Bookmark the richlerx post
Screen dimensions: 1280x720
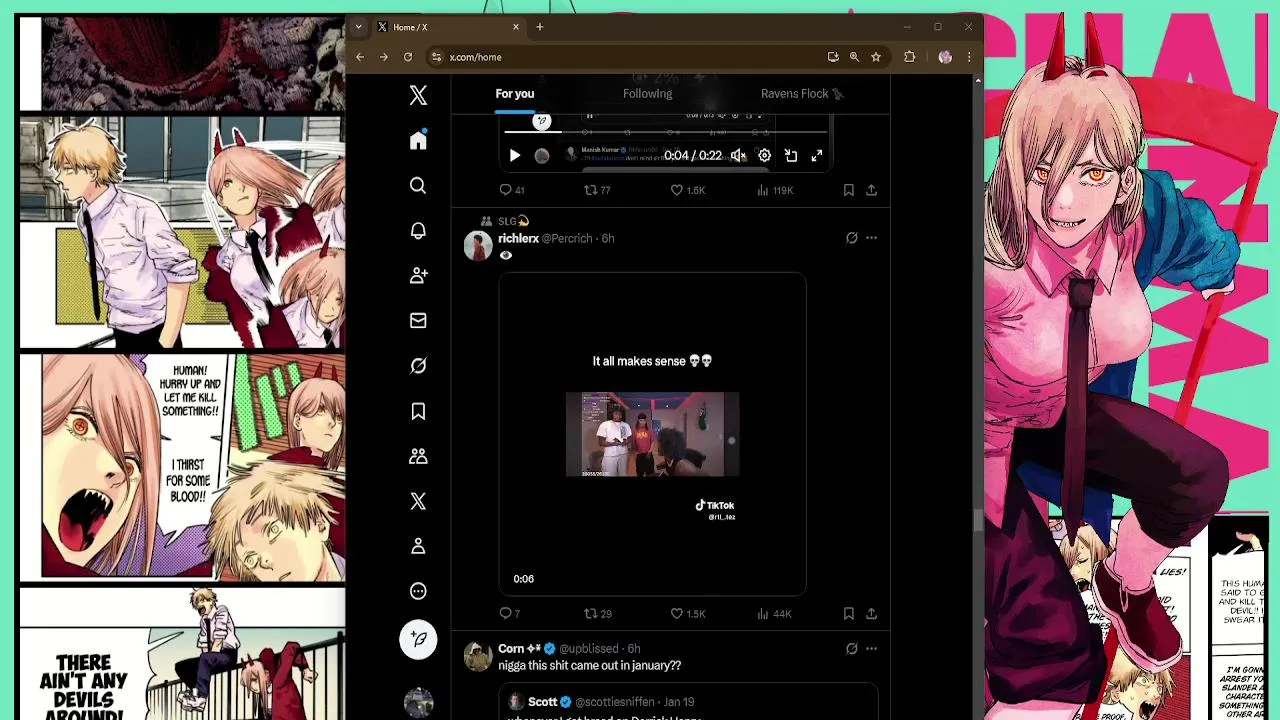848,613
